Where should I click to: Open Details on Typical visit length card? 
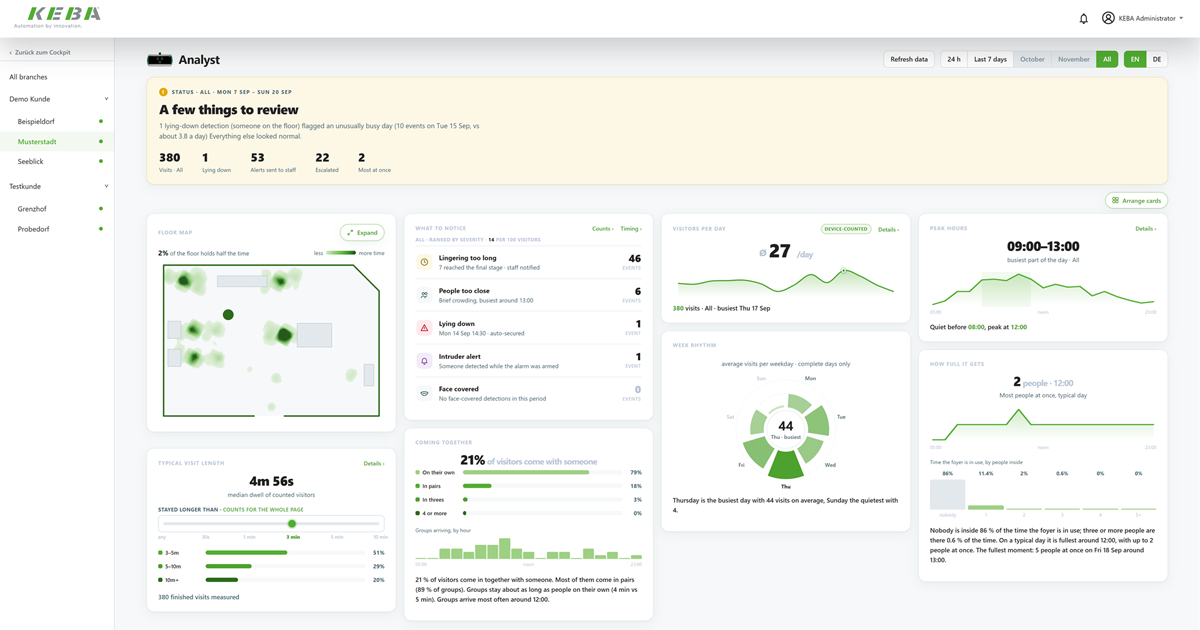tap(373, 463)
